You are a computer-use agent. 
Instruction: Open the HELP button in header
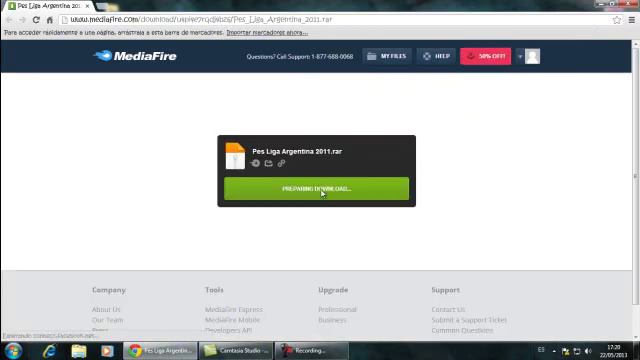(436, 56)
